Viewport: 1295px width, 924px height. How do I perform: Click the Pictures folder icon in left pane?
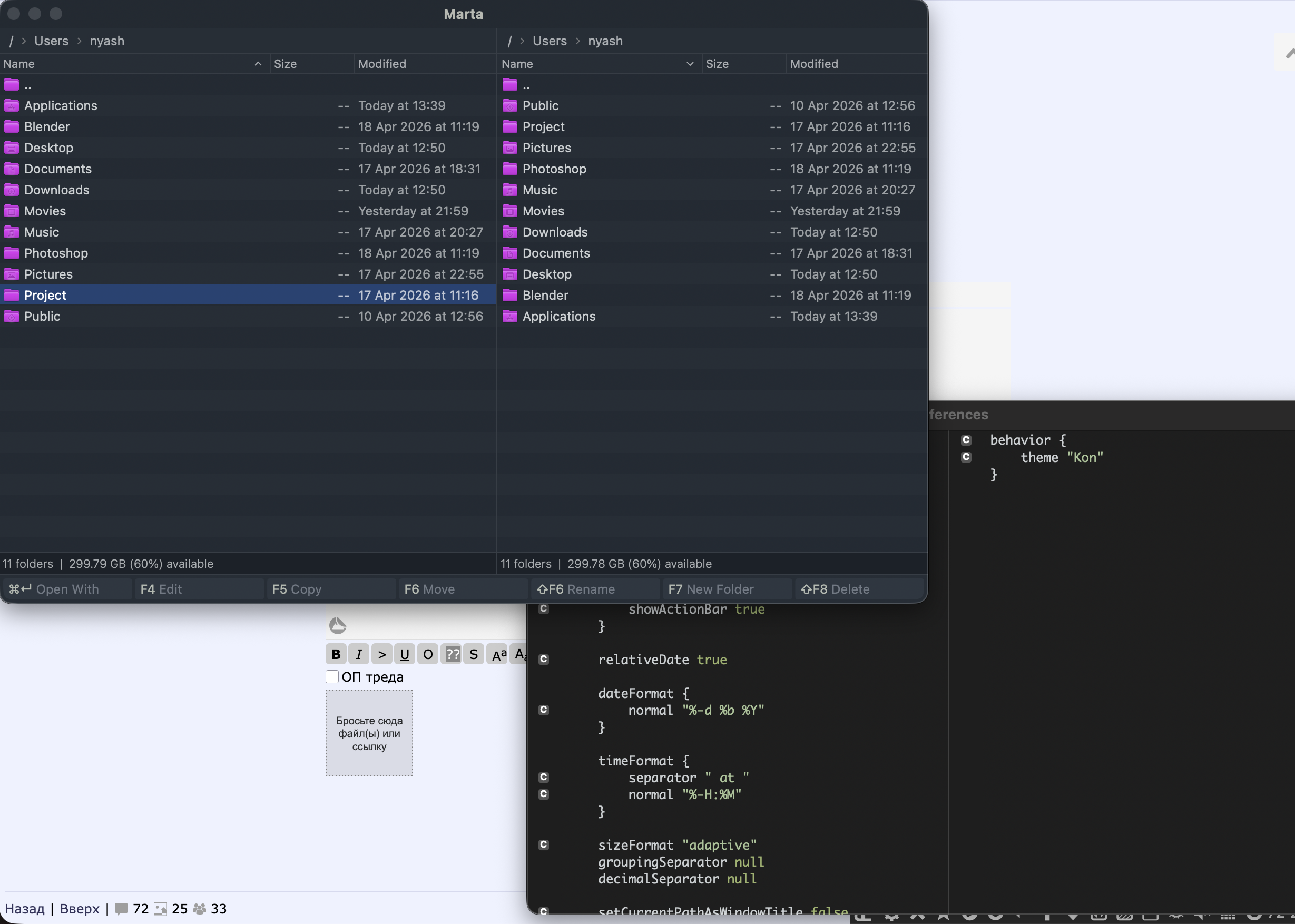[x=12, y=274]
